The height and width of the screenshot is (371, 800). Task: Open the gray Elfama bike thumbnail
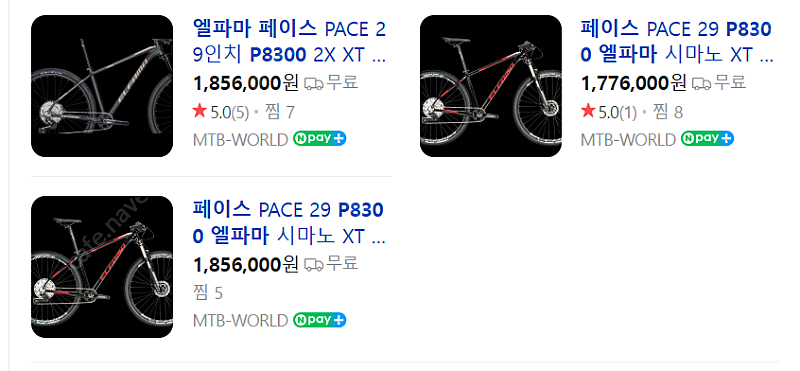coord(102,86)
